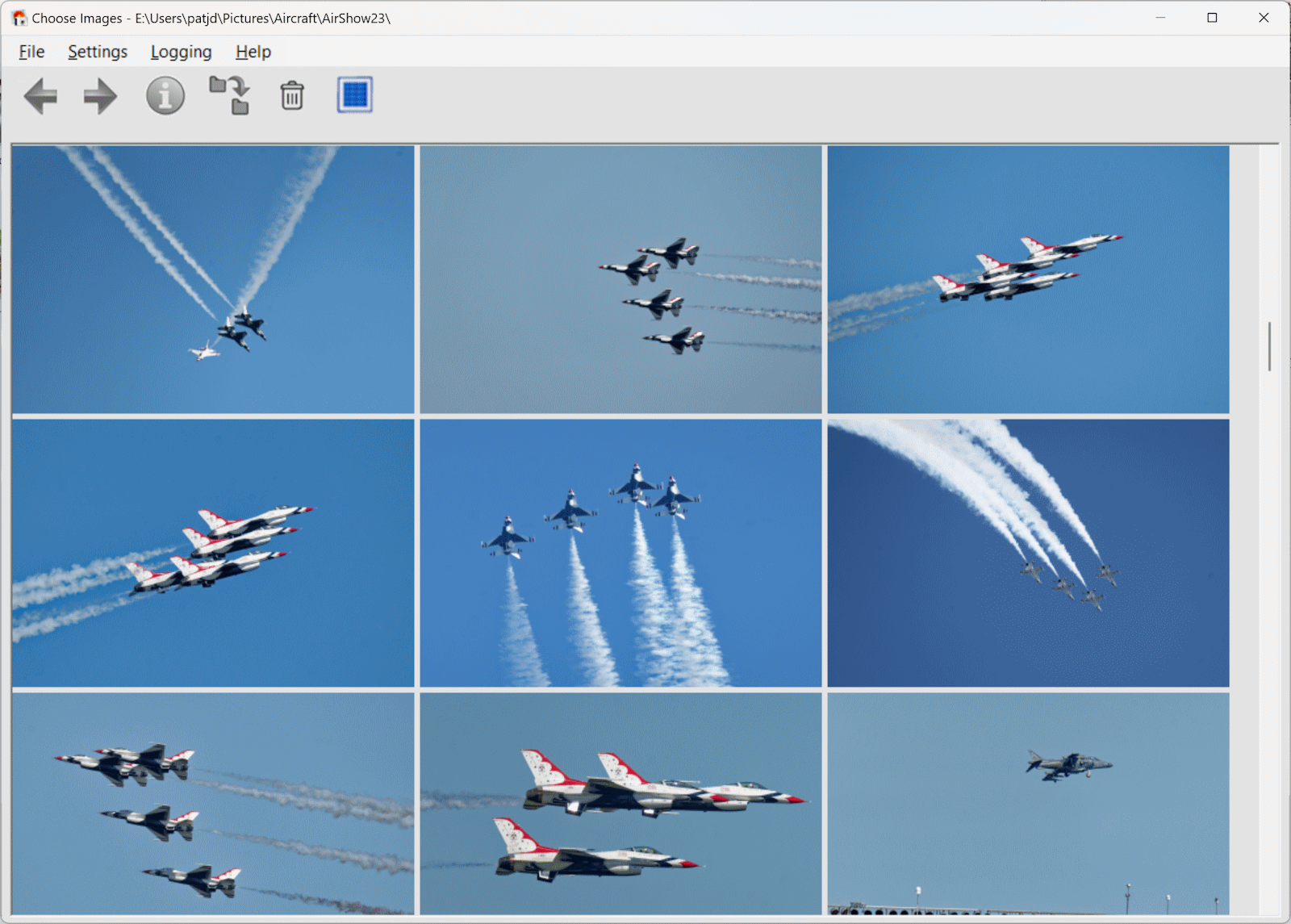Go forward with the right arrow icon
Screen dimensions: 1291x924
tap(100, 97)
